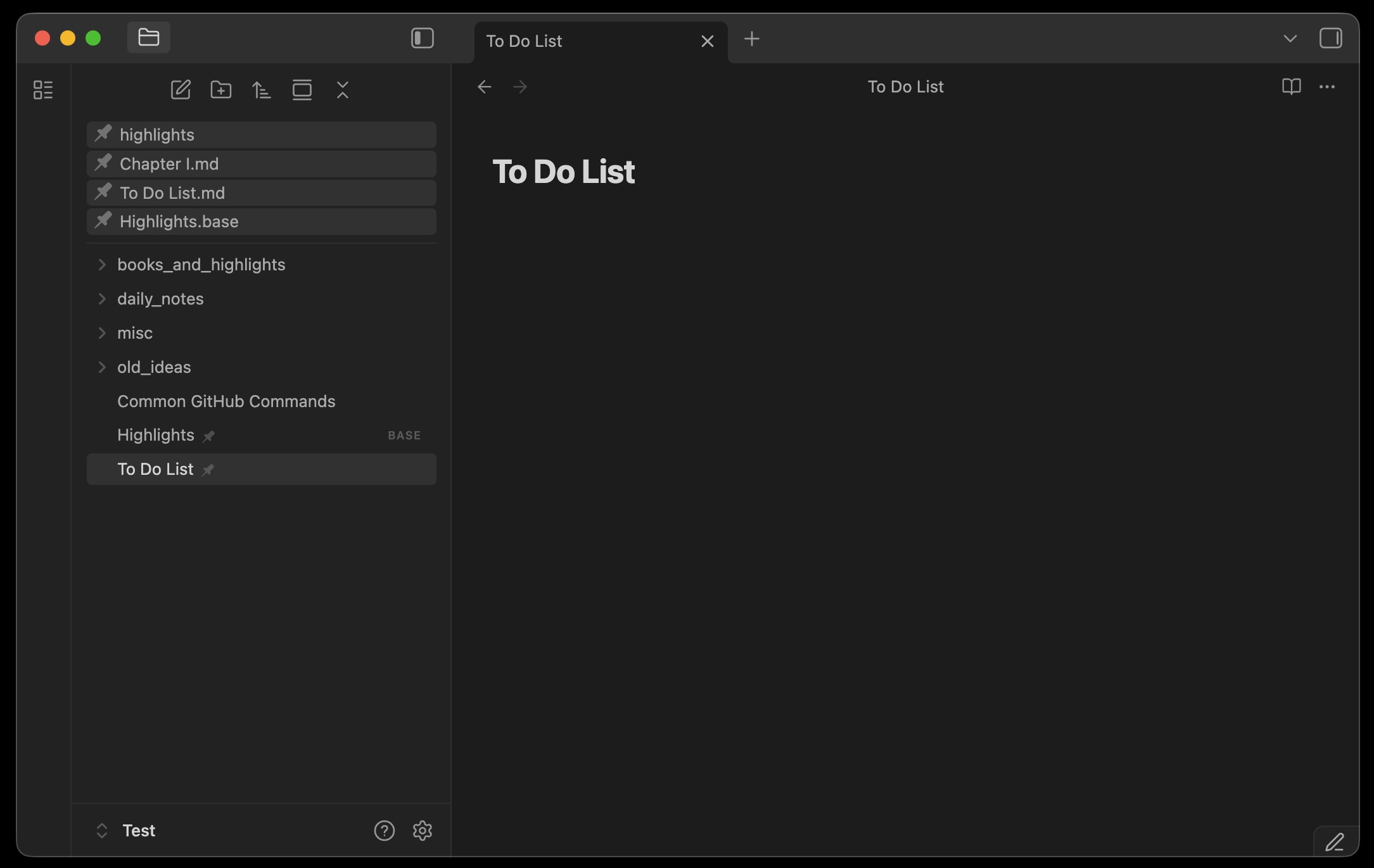Click the auto-reveal current file icon
Screen dimensions: 1374x868
coord(302,90)
